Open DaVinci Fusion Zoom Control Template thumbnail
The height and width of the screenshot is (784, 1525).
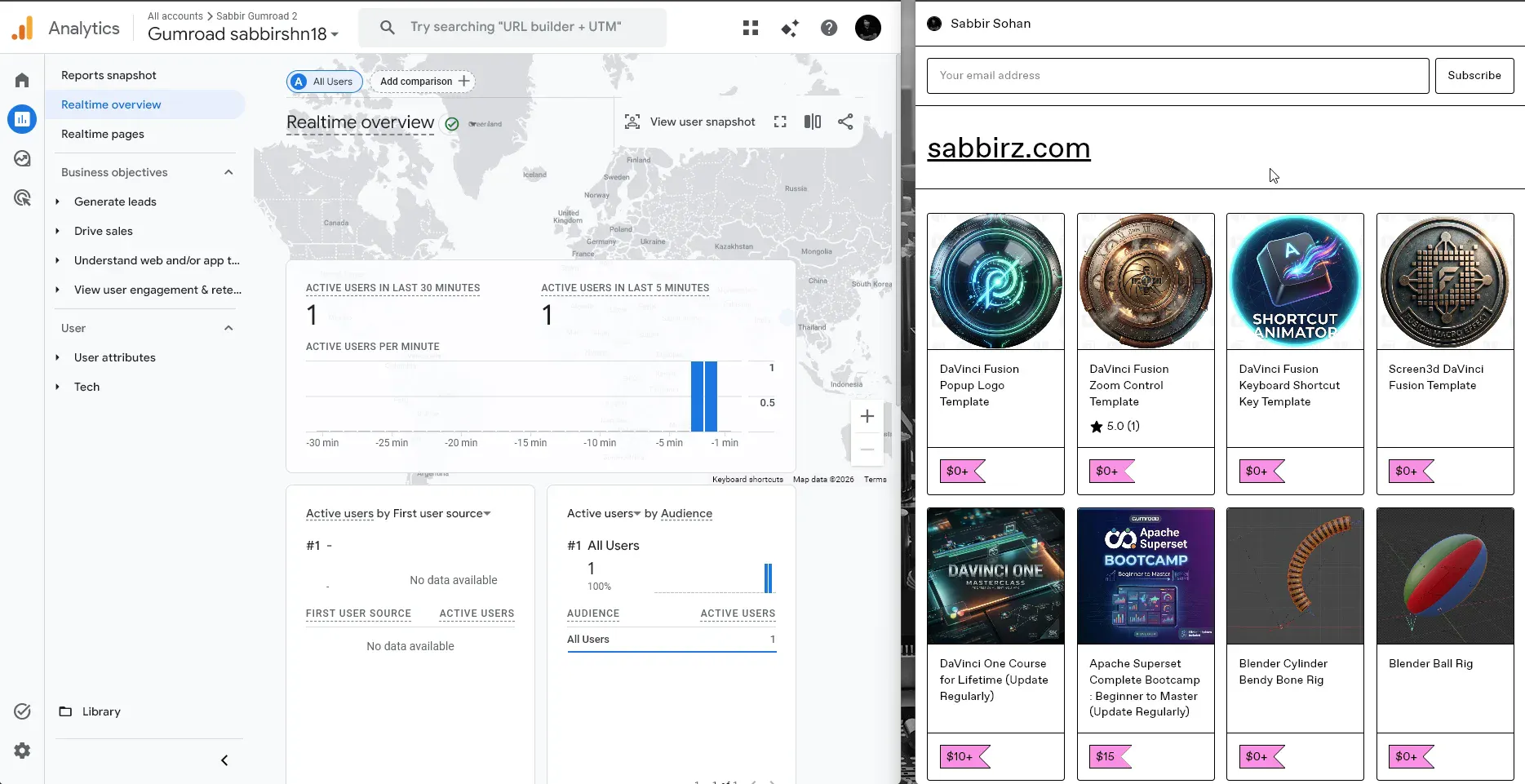click(x=1146, y=281)
